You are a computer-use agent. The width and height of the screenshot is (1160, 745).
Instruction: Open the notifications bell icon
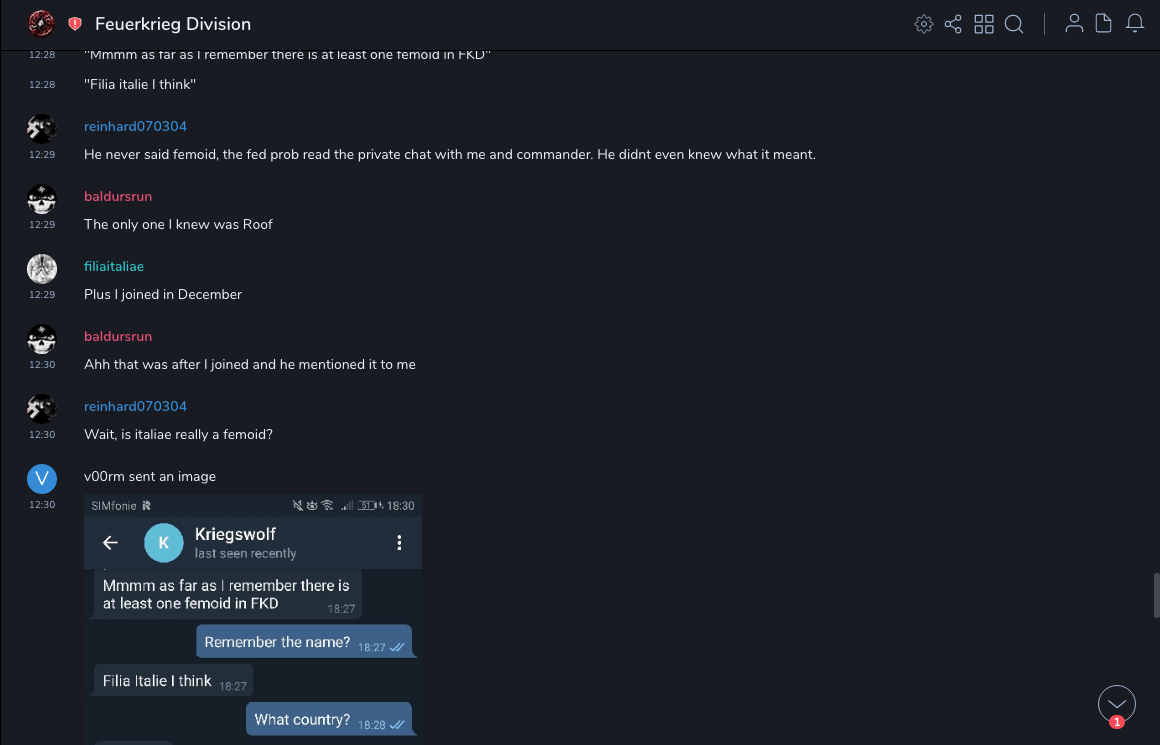(x=1135, y=24)
